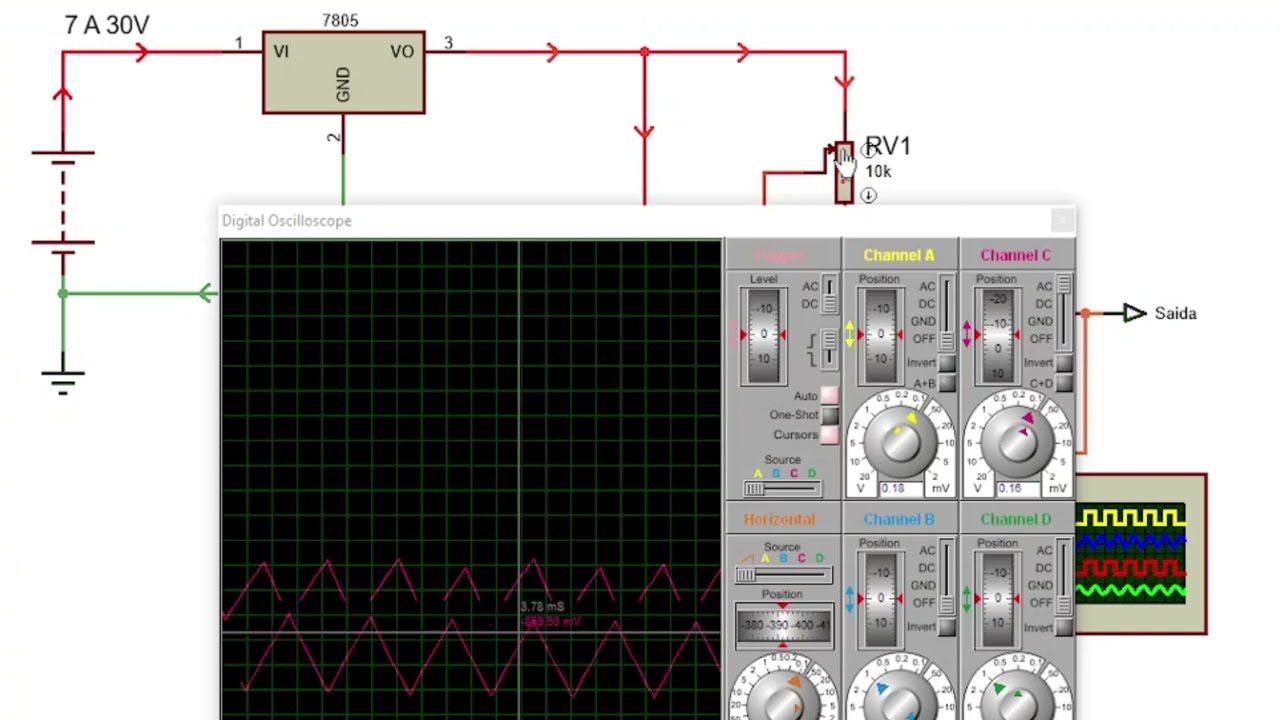Click Channel C Position thumbwheel
The width and height of the screenshot is (1280, 720).
click(x=997, y=335)
